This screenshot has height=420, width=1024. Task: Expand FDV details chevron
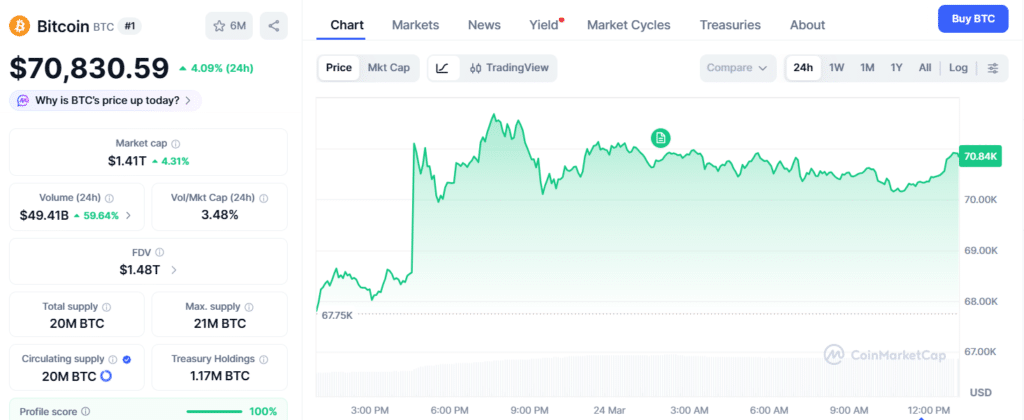tap(175, 269)
